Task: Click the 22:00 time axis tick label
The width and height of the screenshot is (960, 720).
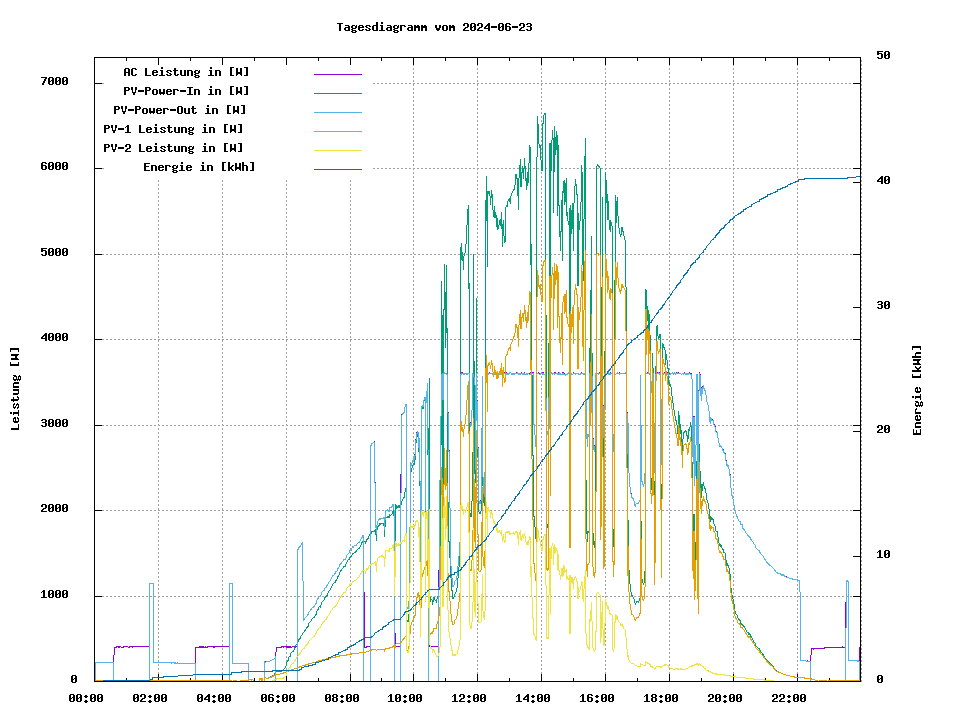Action: click(x=788, y=698)
